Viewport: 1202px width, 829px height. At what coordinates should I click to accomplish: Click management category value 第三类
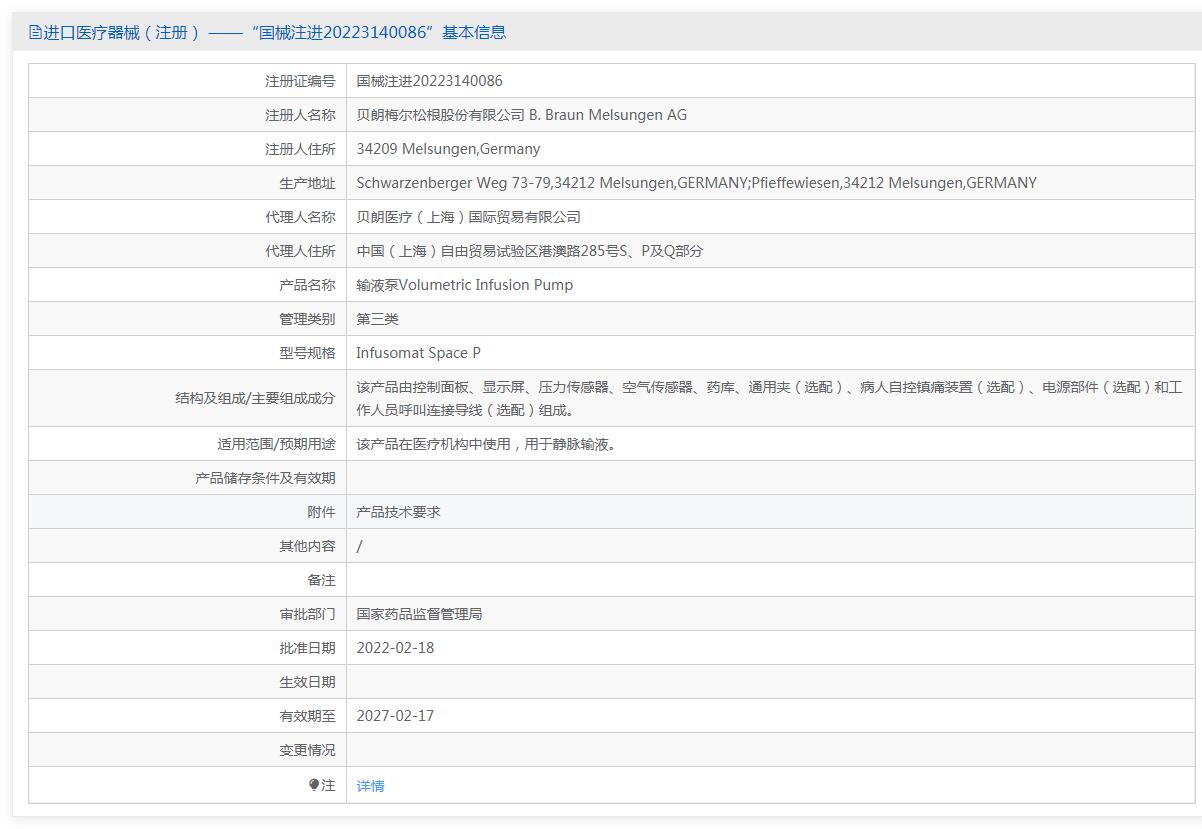[377, 319]
